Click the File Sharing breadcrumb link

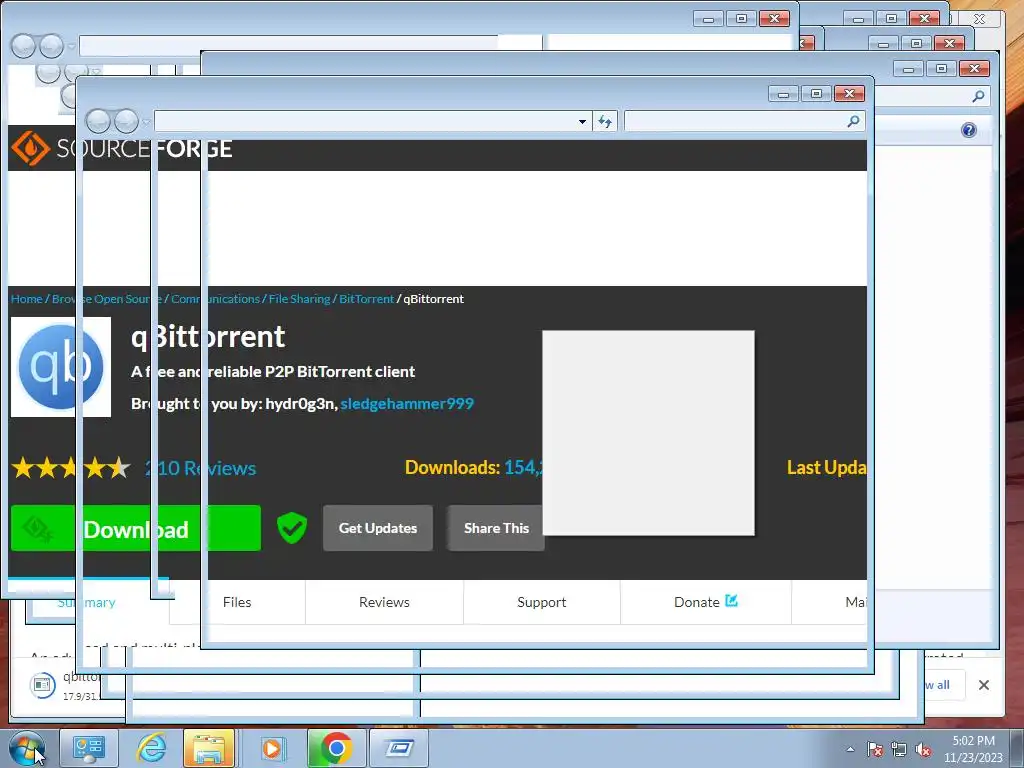299,299
